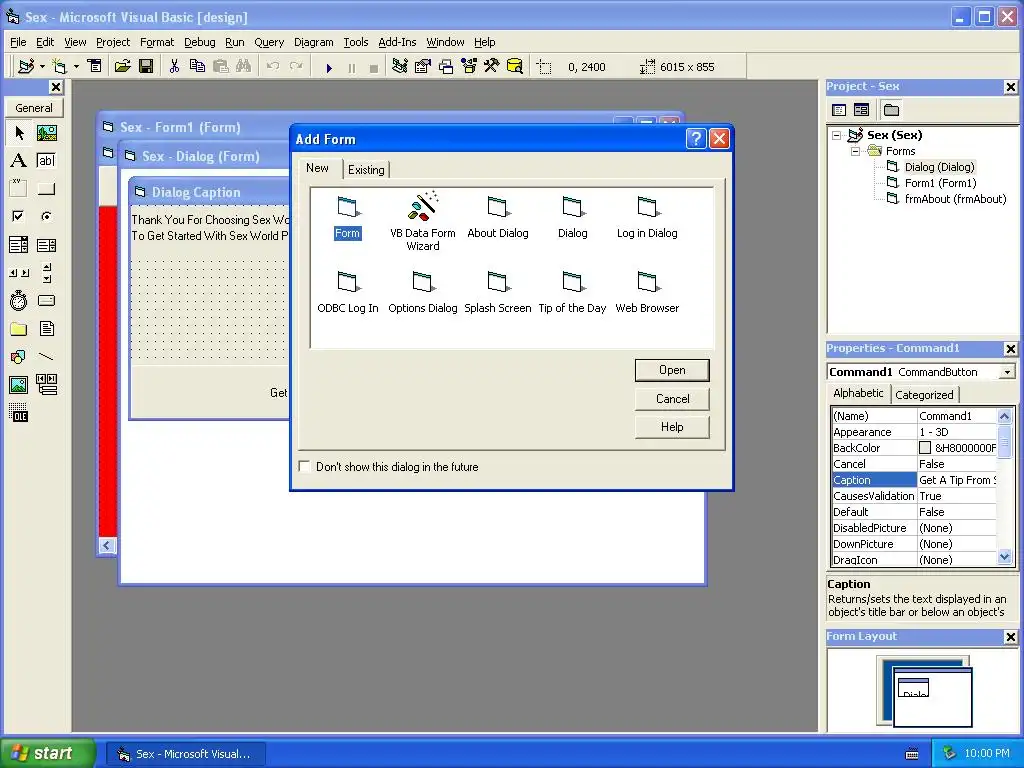Select the Pointer tool in the toolbox
This screenshot has width=1024, height=768.
19,133
